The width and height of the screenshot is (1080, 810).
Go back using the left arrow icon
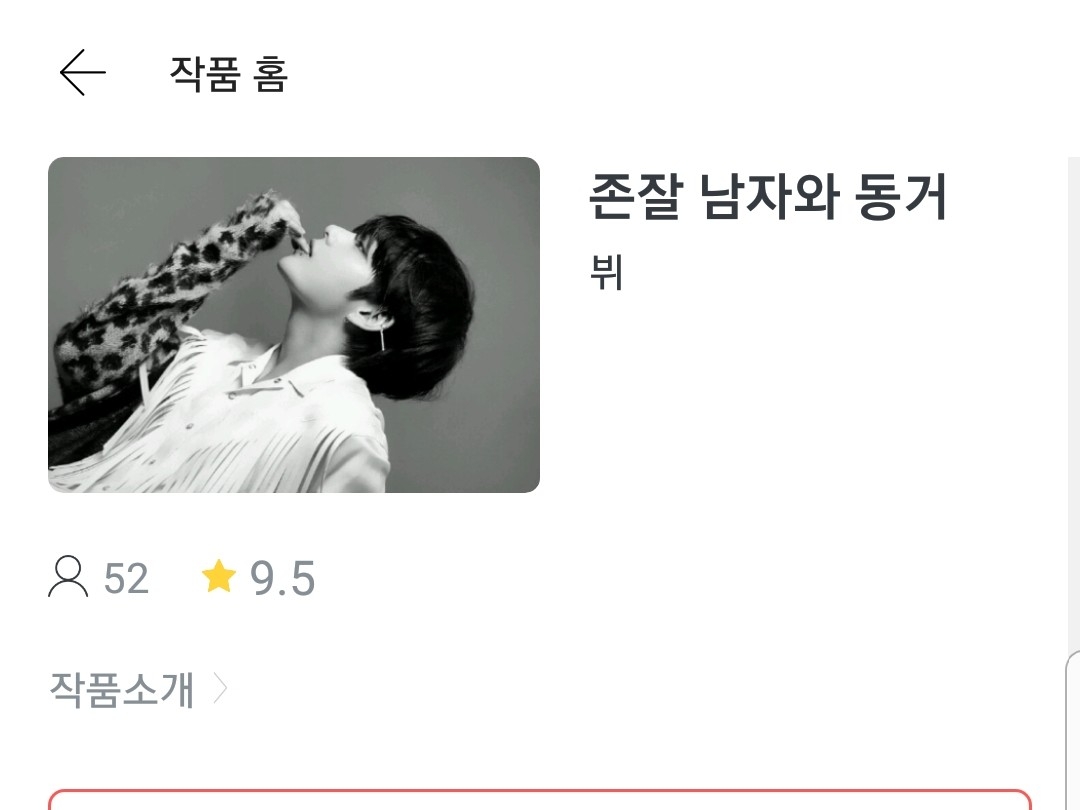coord(83,72)
